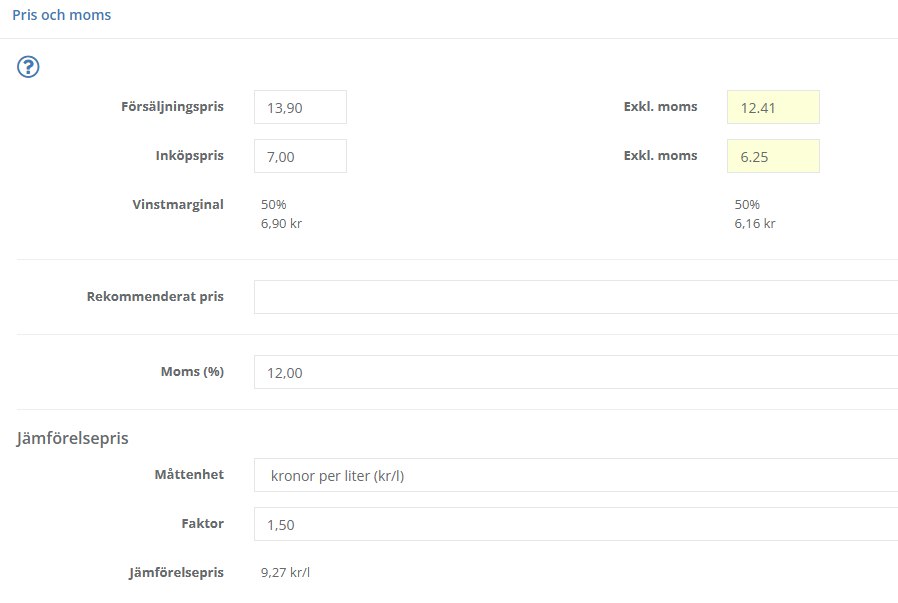Image resolution: width=898 pixels, height=603 pixels.
Task: Click the Inköpspris field showing 7,00
Action: point(300,156)
